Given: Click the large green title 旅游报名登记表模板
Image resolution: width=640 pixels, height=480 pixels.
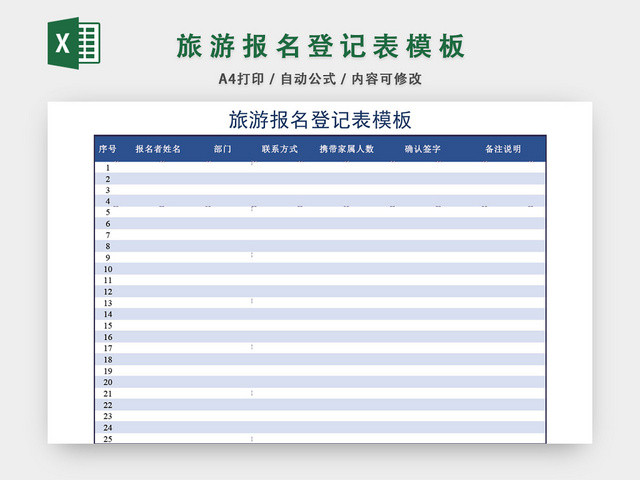Looking at the screenshot, I should click(320, 46).
